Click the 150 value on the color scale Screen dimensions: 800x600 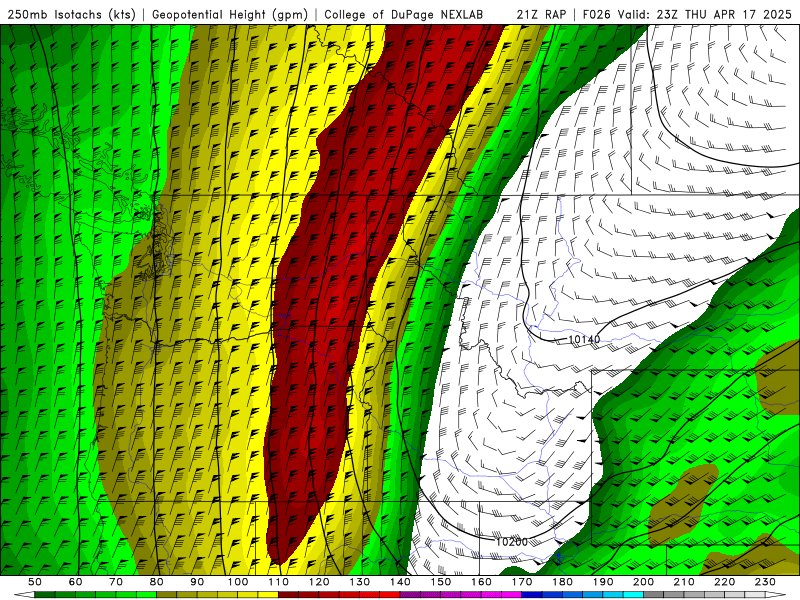tap(441, 582)
